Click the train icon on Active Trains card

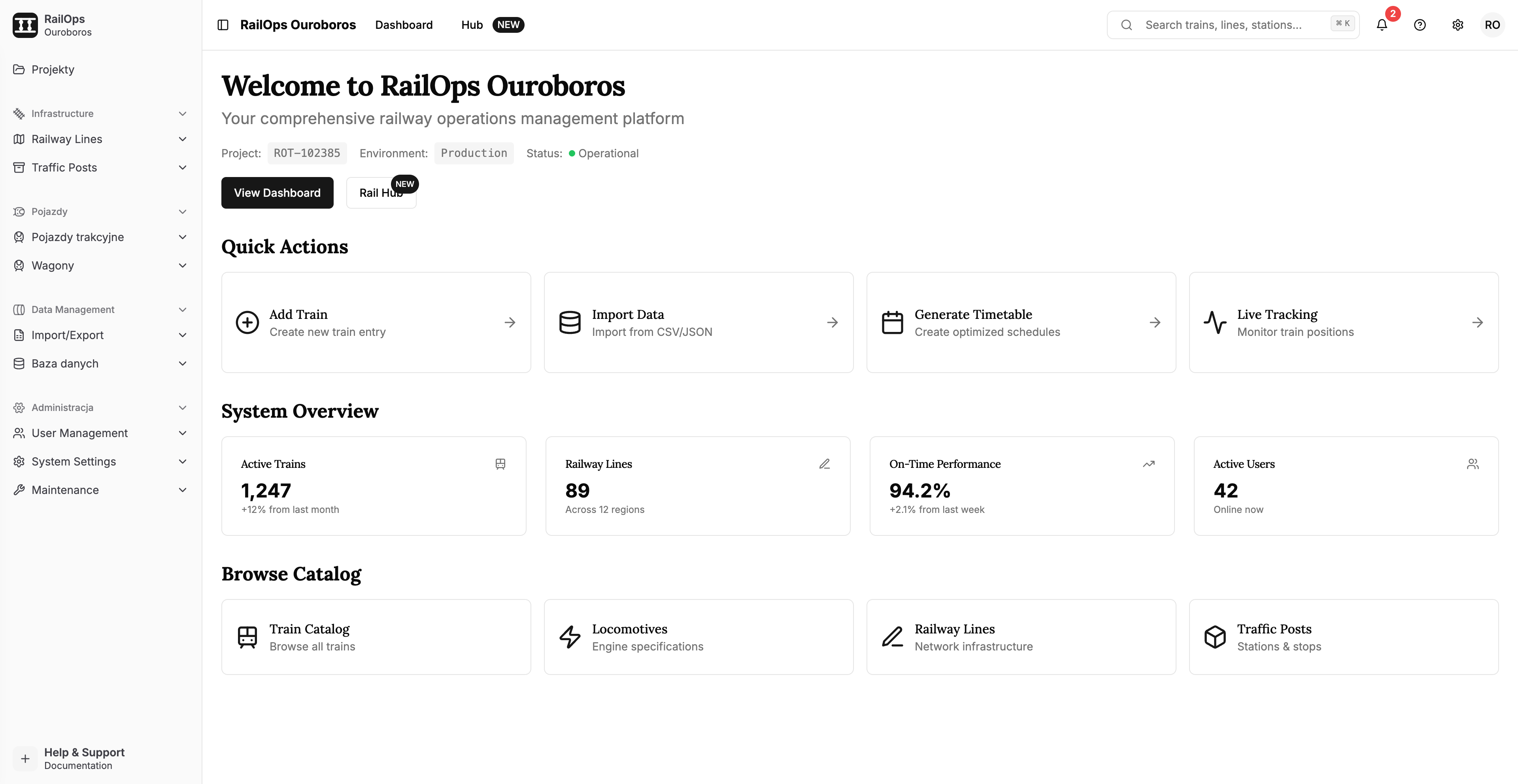500,464
